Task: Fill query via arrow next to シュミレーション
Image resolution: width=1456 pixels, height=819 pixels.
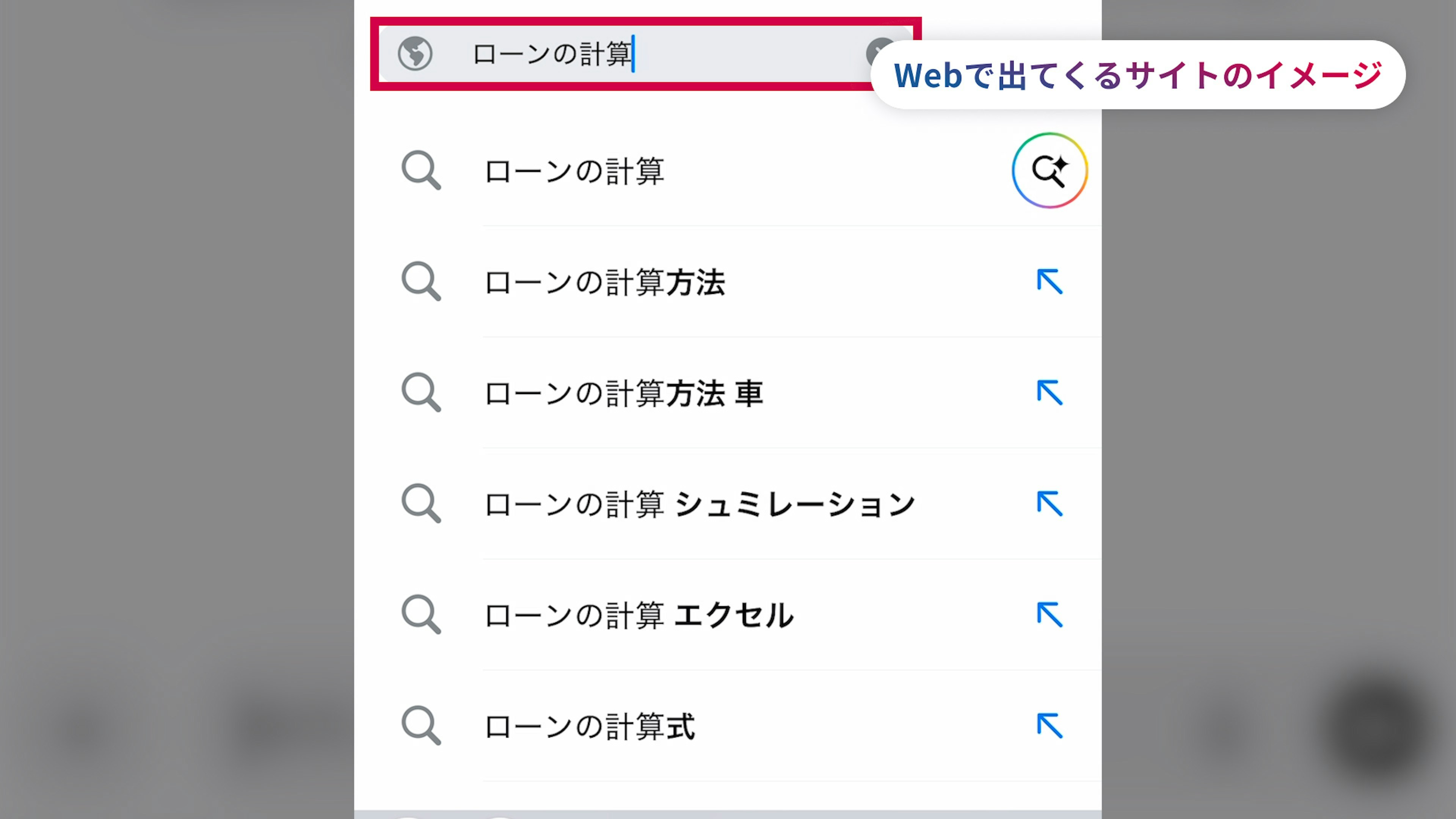Action: (x=1050, y=504)
